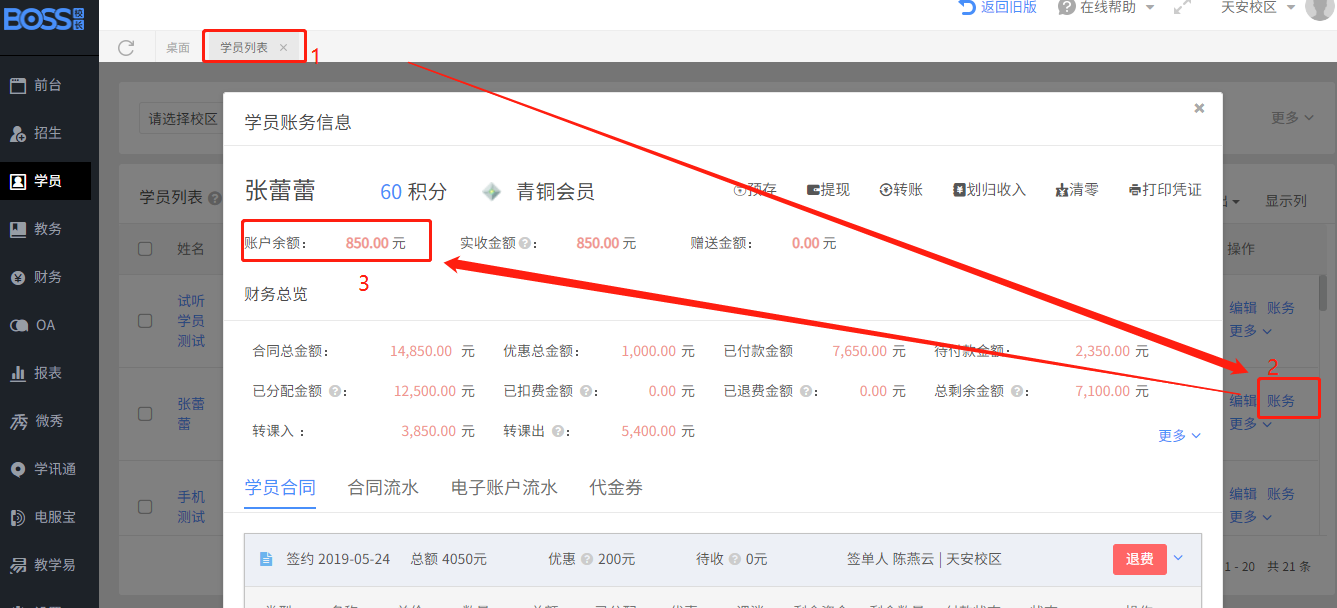This screenshot has width=1337, height=608.
Task: Switch to the 电子账户流水 tab
Action: click(504, 488)
